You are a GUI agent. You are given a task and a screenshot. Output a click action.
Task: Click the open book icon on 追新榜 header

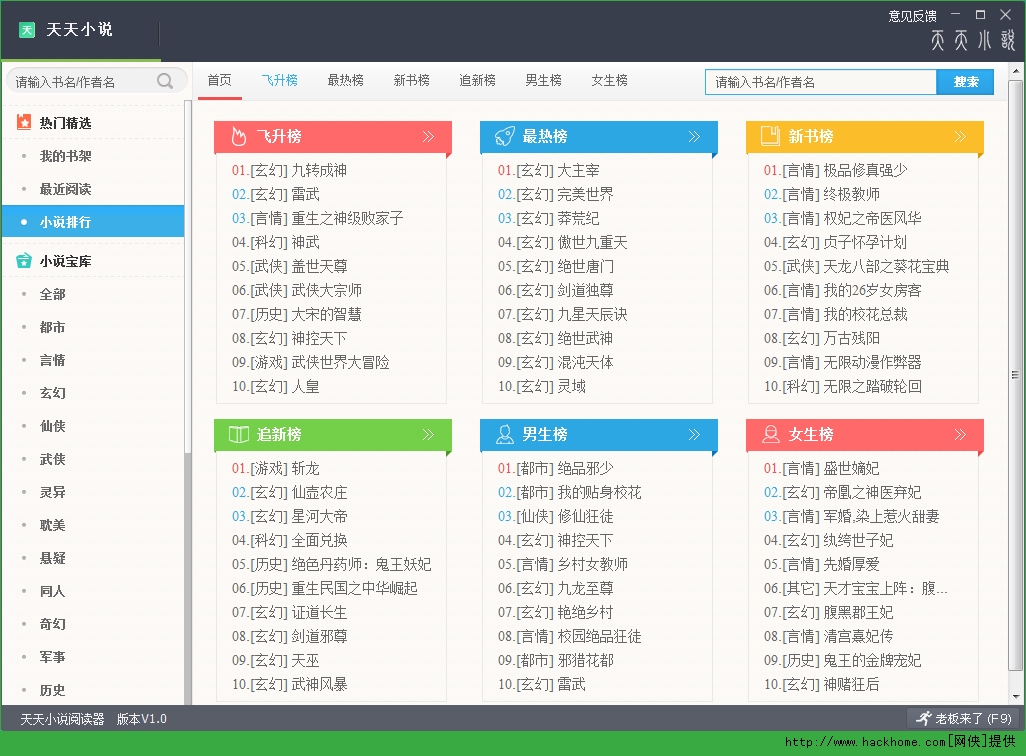click(x=239, y=434)
